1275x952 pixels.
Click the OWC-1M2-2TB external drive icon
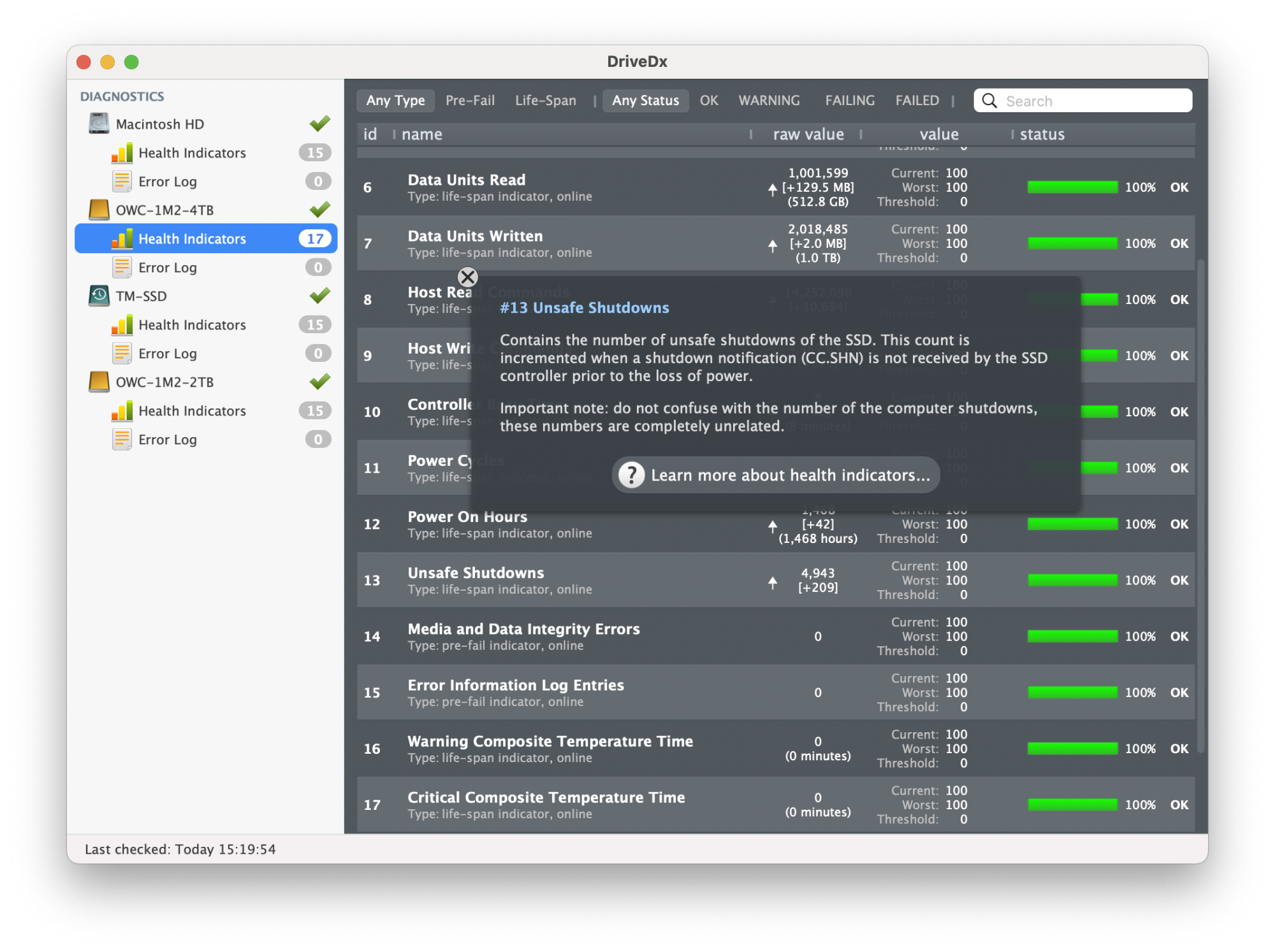coord(99,382)
